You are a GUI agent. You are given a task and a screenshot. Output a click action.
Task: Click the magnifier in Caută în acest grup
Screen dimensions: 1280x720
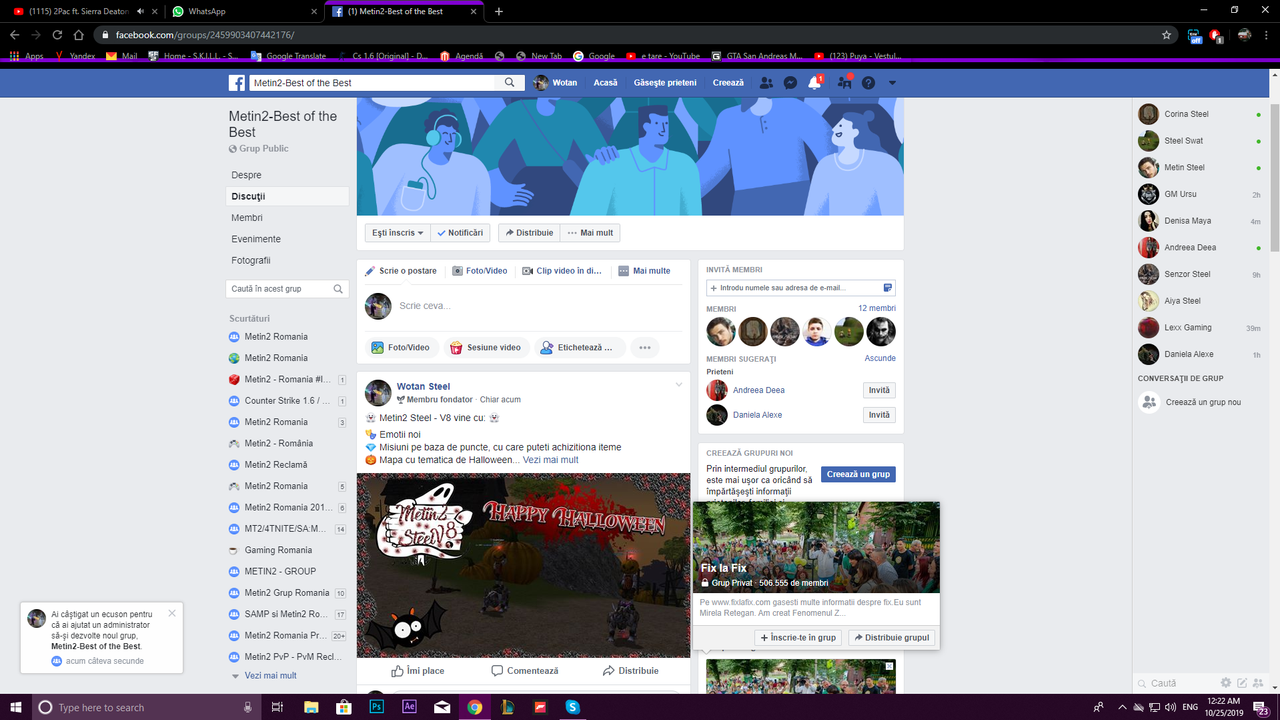340,288
